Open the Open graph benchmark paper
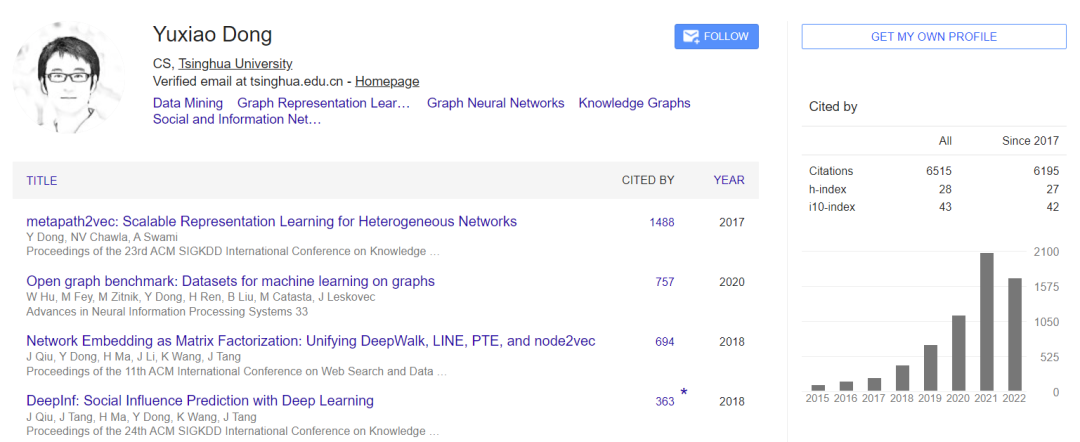 [230, 282]
